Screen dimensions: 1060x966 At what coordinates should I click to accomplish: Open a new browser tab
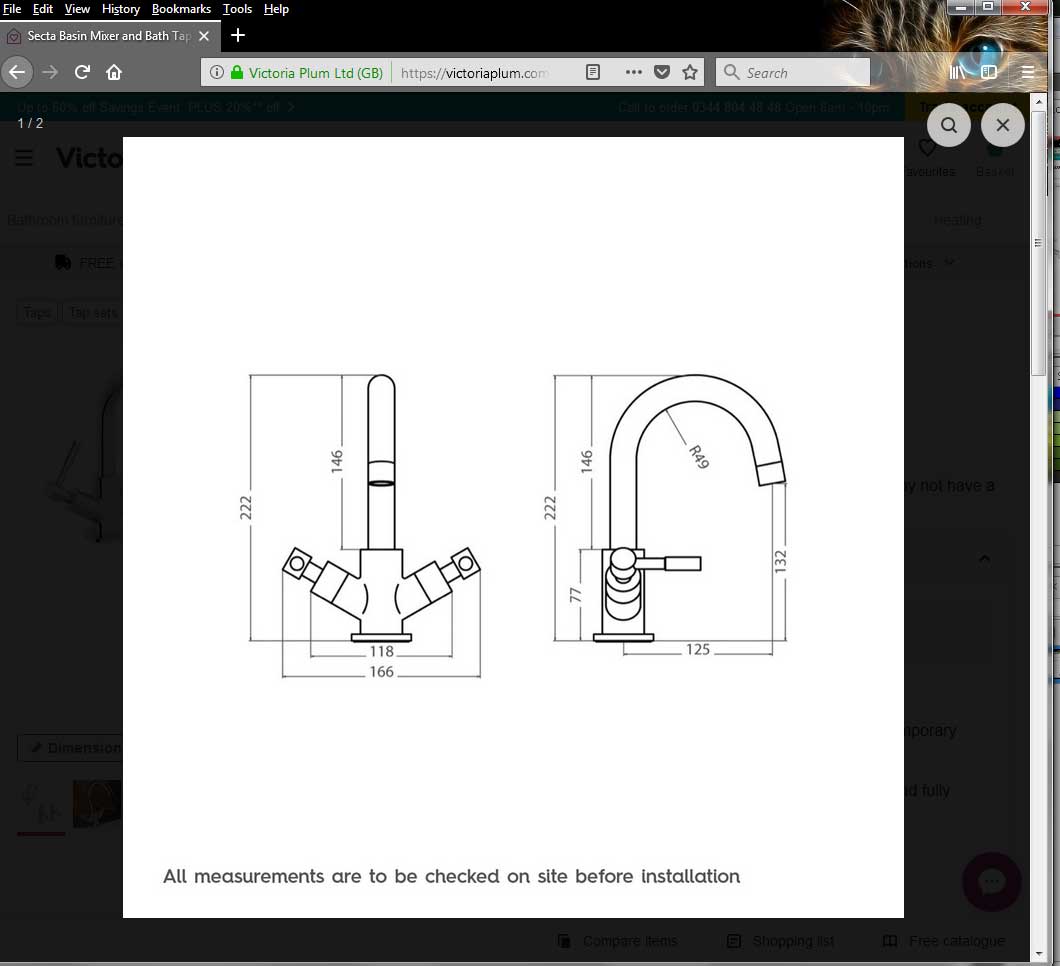[x=238, y=36]
